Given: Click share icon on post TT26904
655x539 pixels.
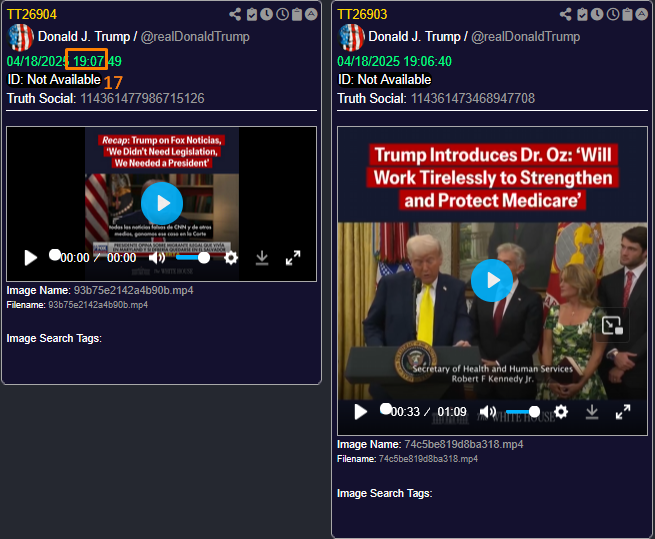Looking at the screenshot, I should tap(235, 14).
